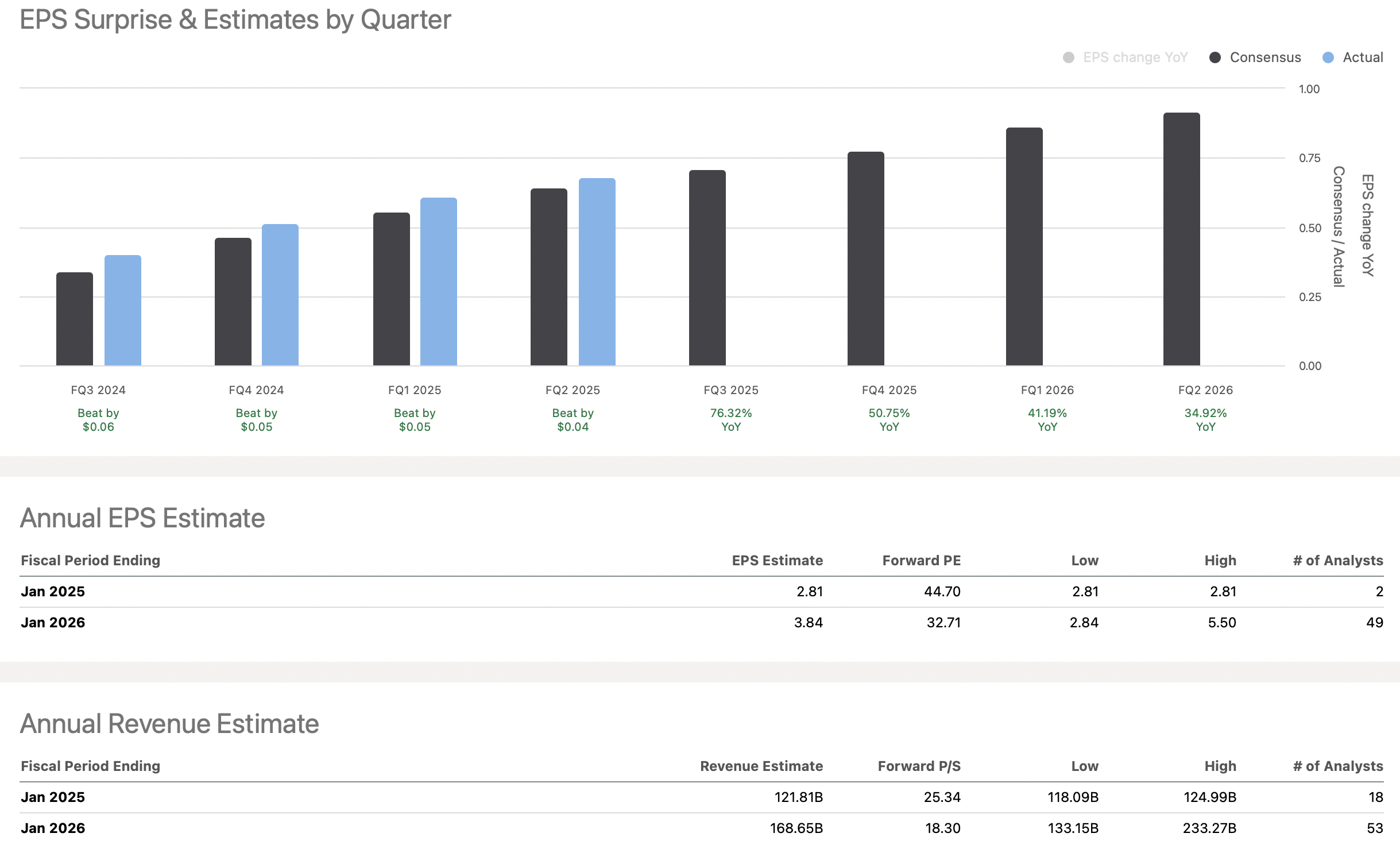The width and height of the screenshot is (1400, 864).
Task: Click the Revenue Estimate column header
Action: [761, 766]
